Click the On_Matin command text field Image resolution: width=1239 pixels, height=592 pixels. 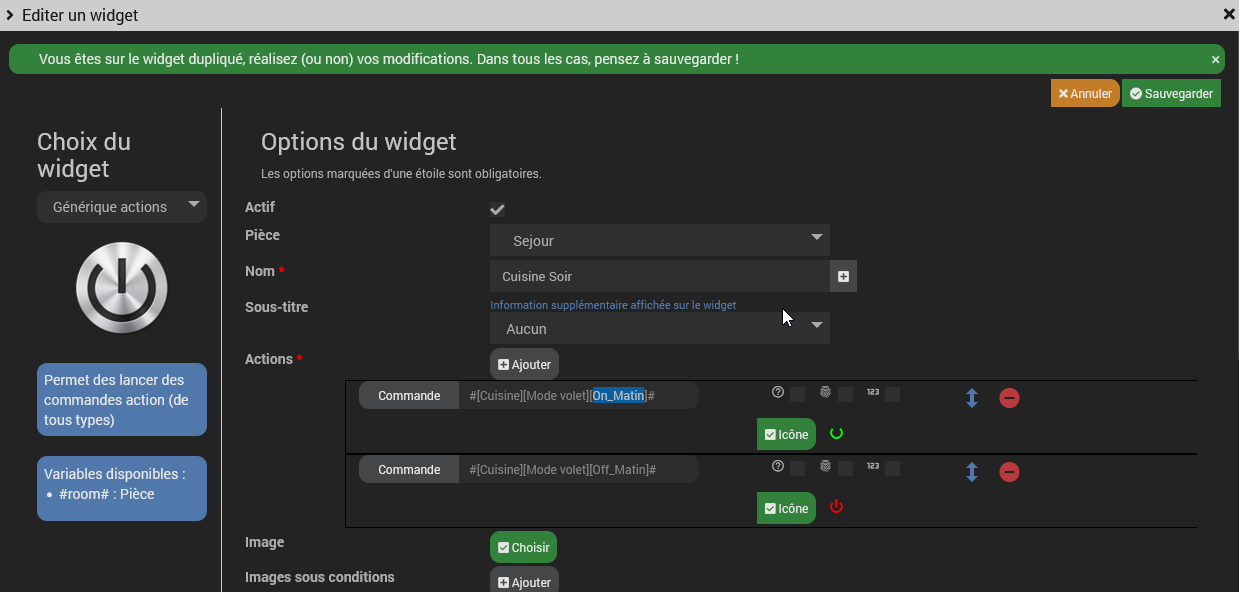579,396
